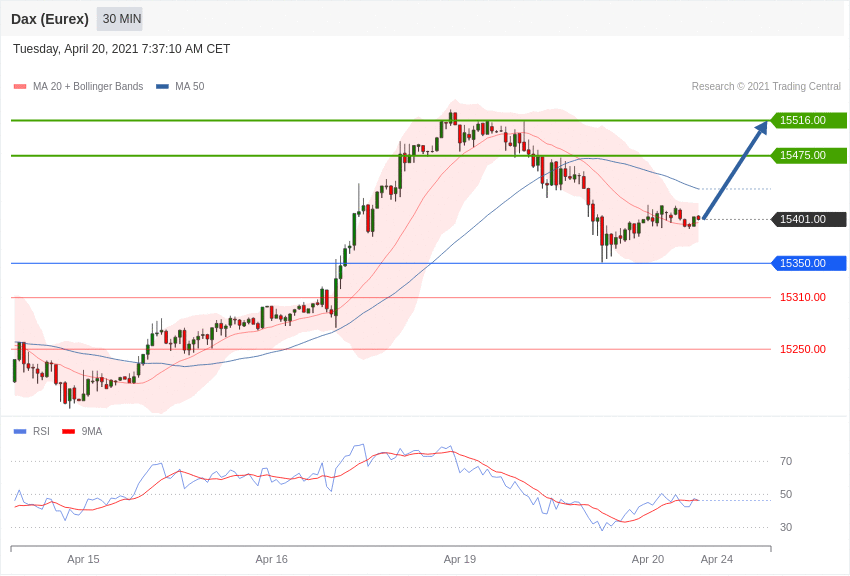Select the green 15516.00 resistance price tag
Screen dimensions: 850x576
pyautogui.click(x=808, y=120)
